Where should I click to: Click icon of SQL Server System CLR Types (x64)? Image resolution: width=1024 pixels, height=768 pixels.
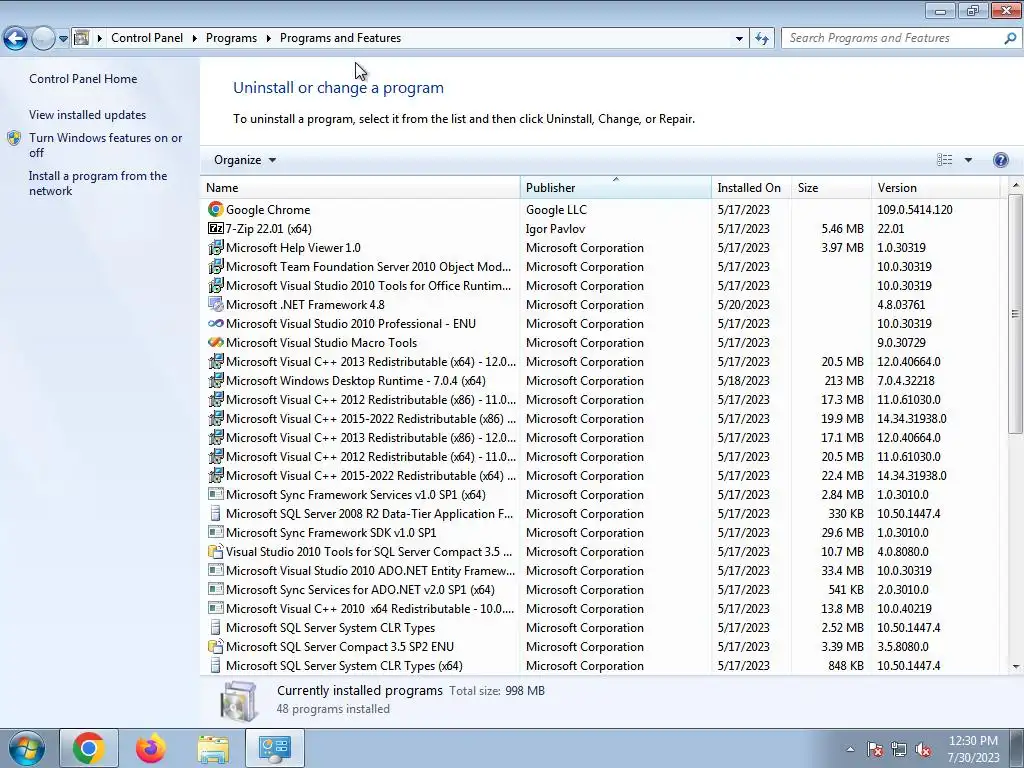pyautogui.click(x=216, y=665)
